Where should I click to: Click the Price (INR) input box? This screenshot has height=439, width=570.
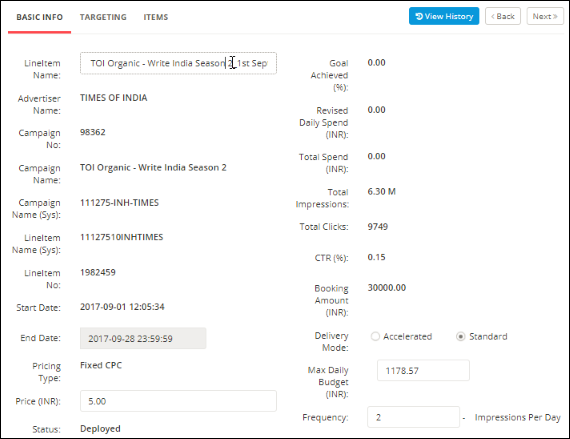click(178, 401)
